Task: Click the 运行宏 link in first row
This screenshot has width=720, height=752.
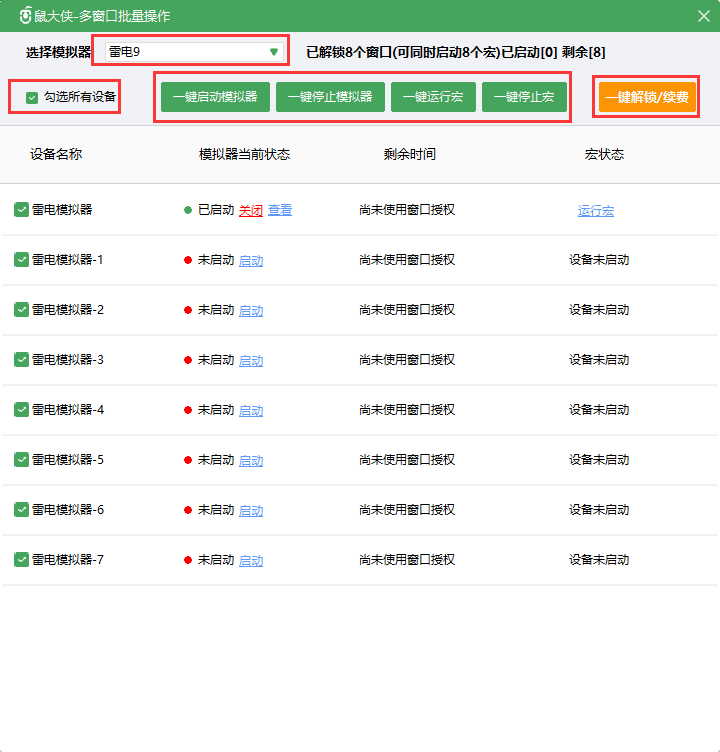Action: click(x=596, y=210)
